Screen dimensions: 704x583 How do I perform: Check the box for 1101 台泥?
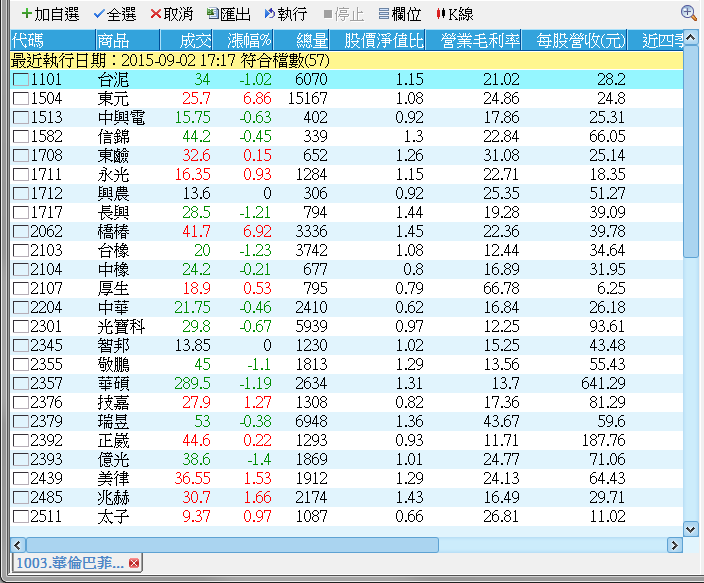(21, 80)
